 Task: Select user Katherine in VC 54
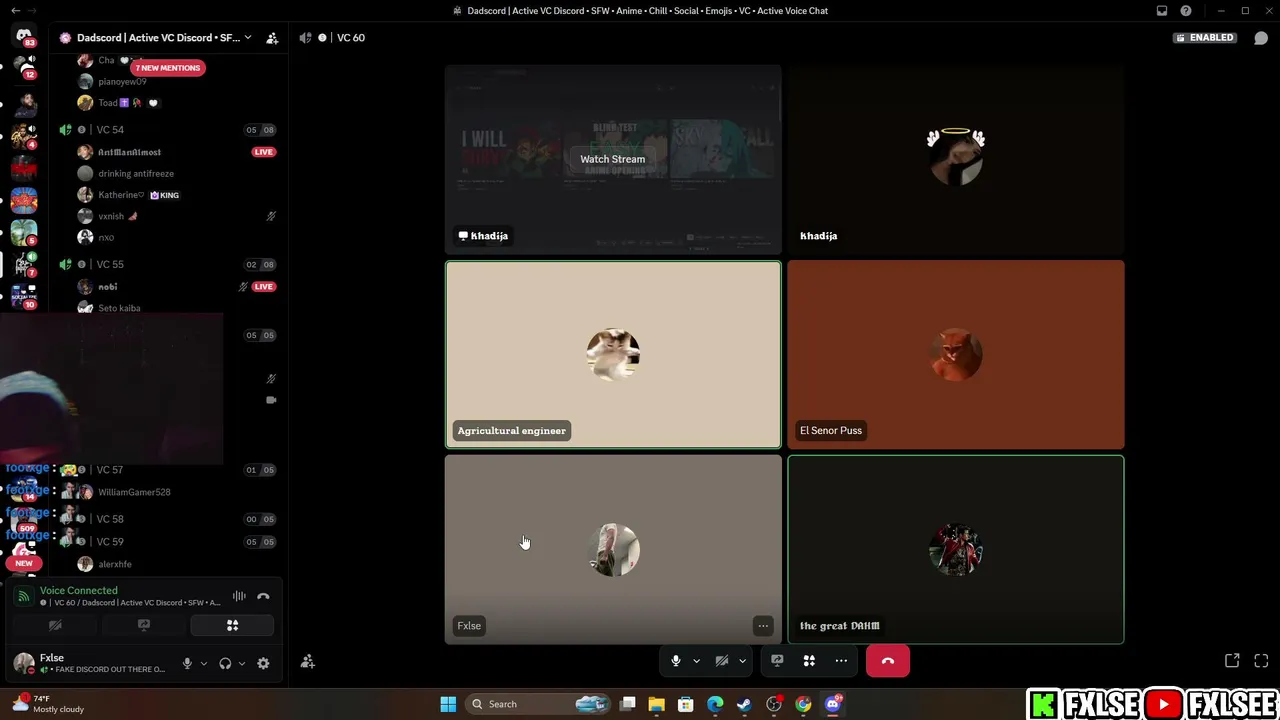[x=121, y=195]
